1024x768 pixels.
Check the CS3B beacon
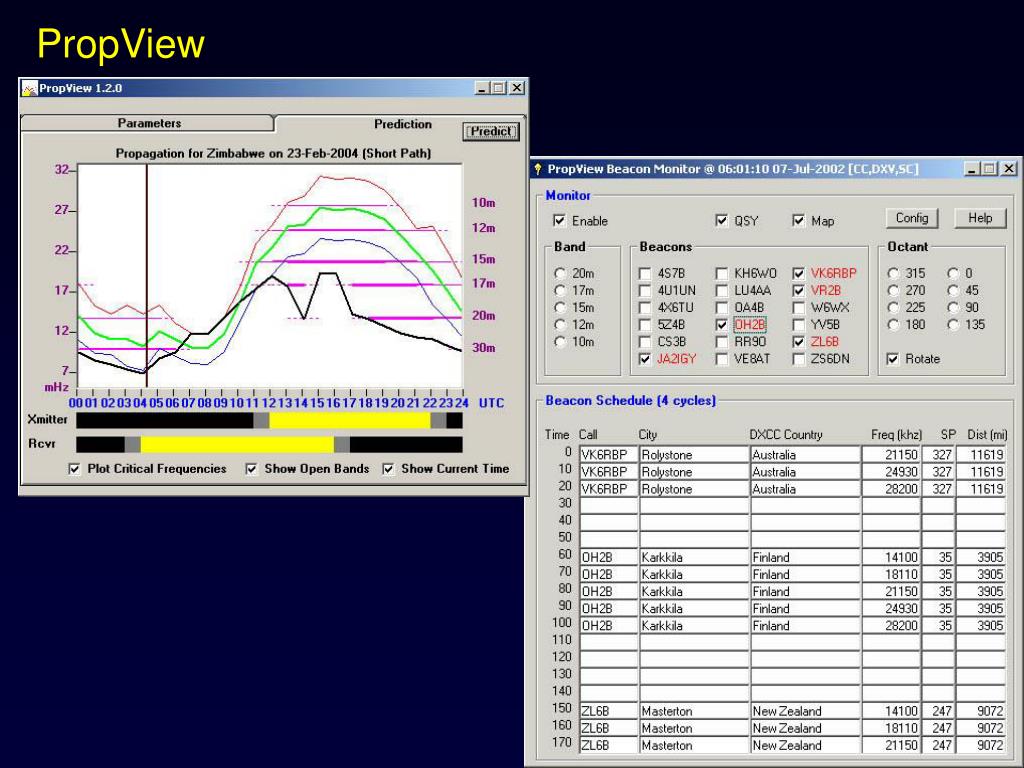[645, 342]
